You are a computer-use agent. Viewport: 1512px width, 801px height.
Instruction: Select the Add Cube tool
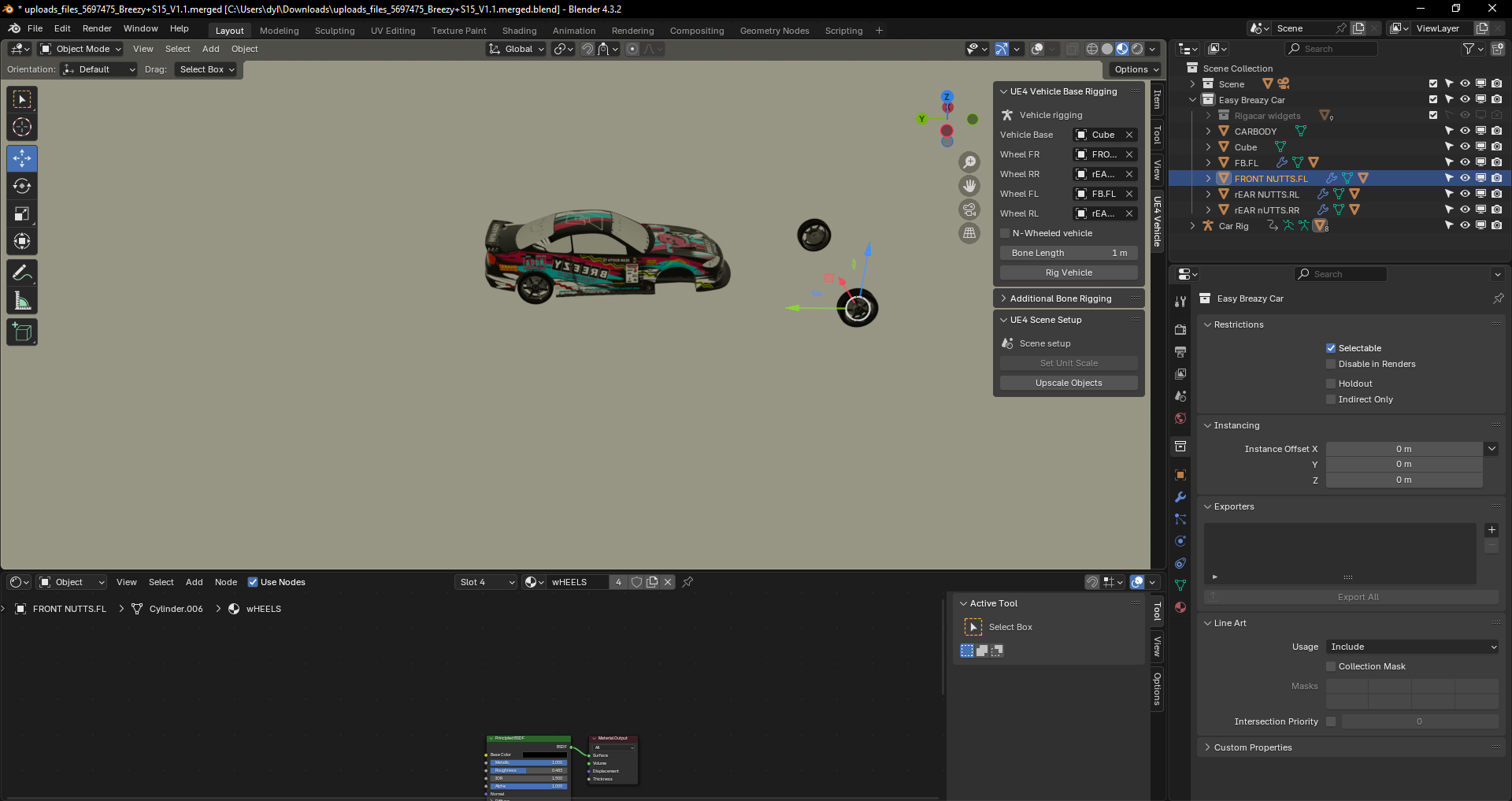click(x=22, y=332)
